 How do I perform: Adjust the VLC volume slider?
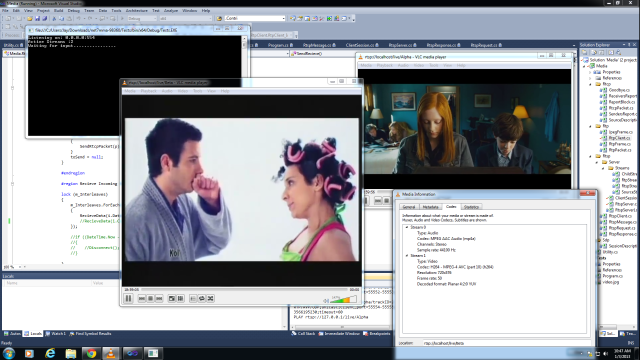point(343,300)
